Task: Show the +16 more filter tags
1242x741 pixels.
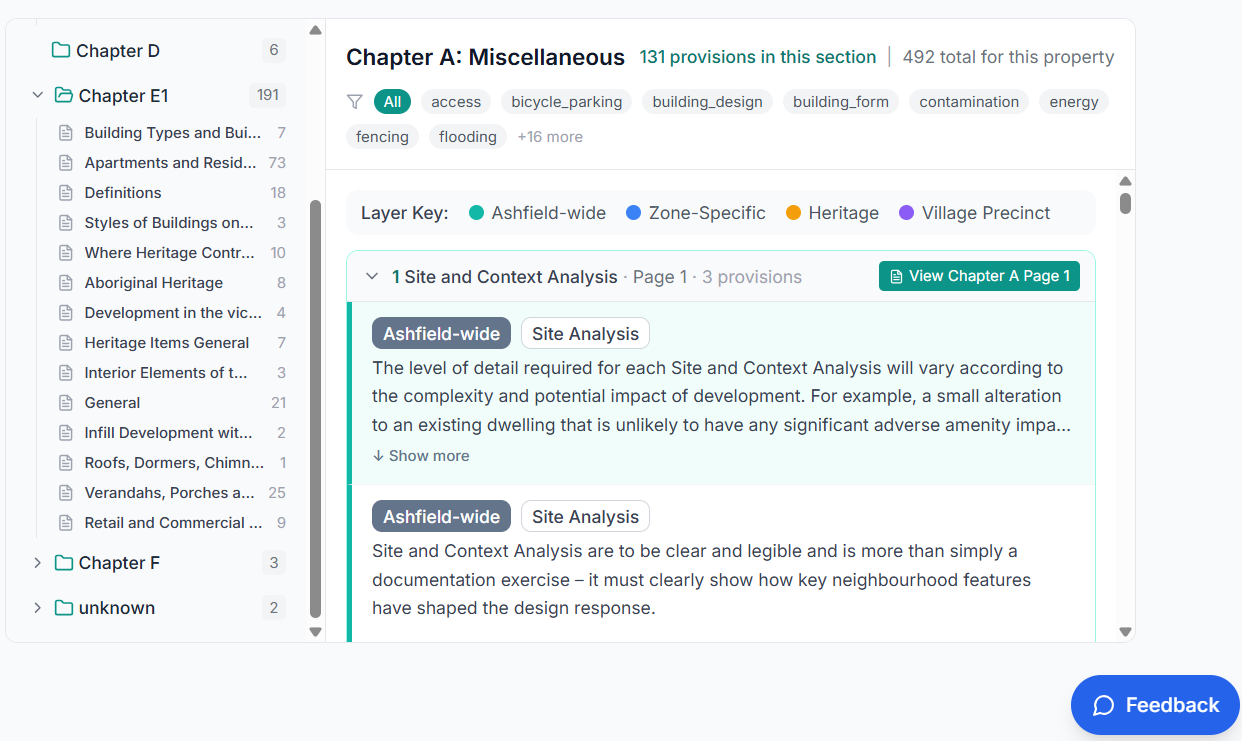Action: click(x=550, y=137)
